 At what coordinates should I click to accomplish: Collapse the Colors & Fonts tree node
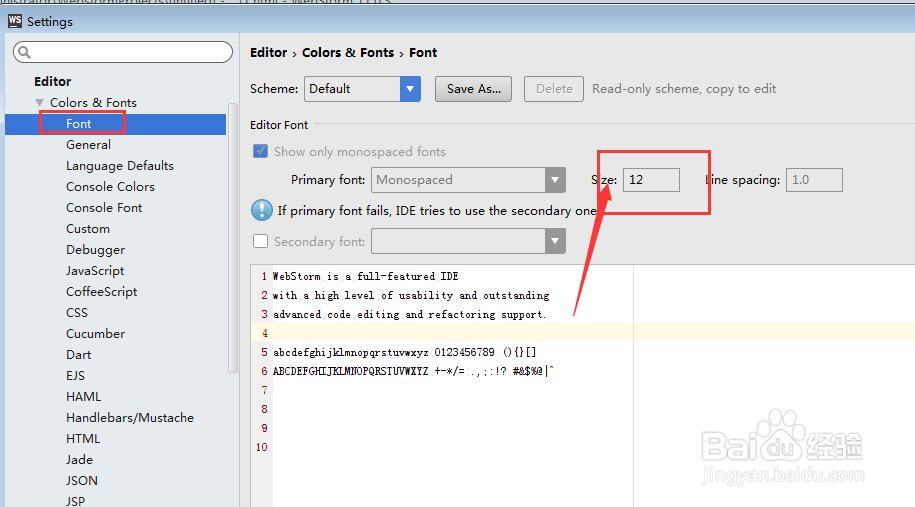tap(39, 103)
